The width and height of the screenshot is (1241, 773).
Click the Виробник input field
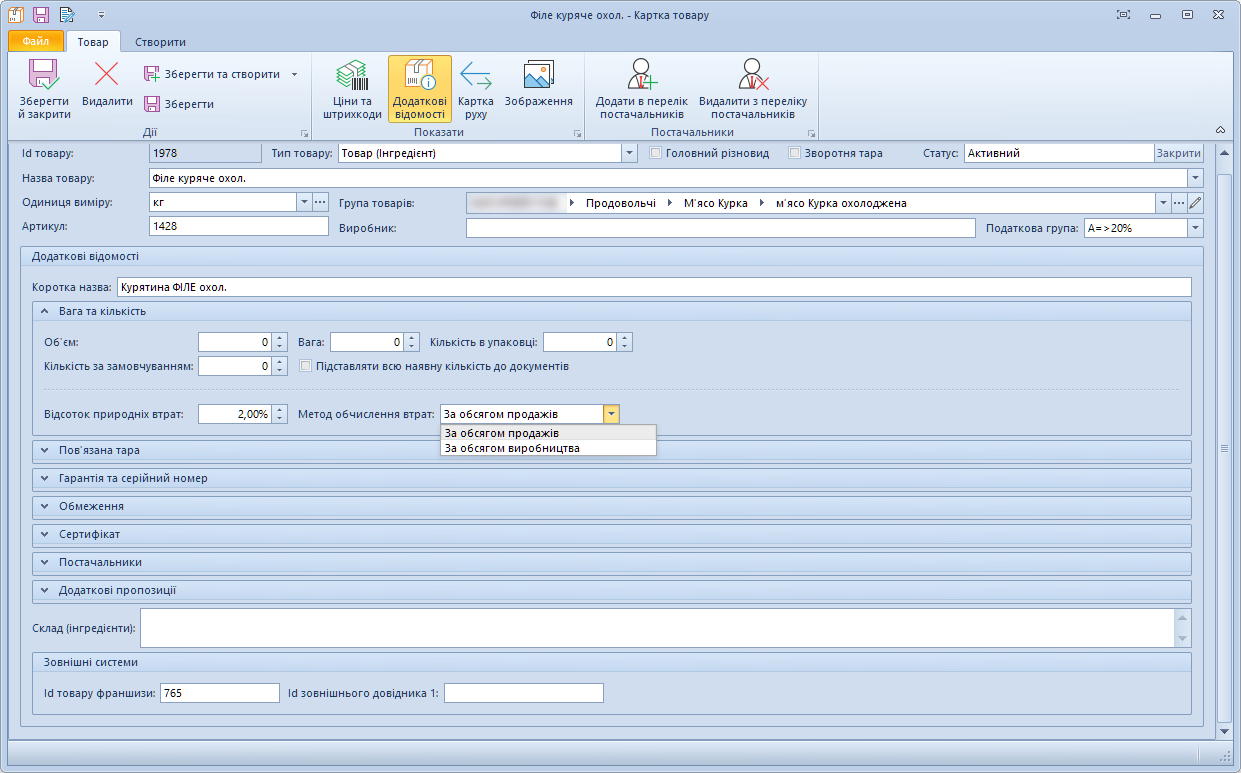click(720, 228)
